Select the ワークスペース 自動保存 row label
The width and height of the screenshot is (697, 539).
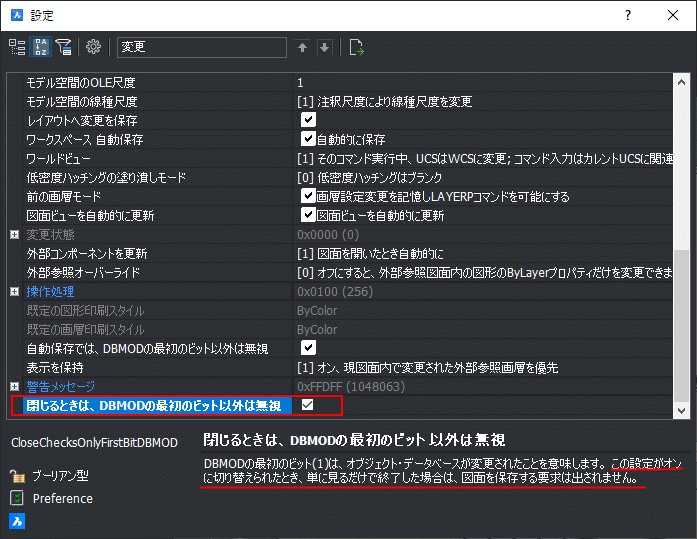tap(85, 140)
